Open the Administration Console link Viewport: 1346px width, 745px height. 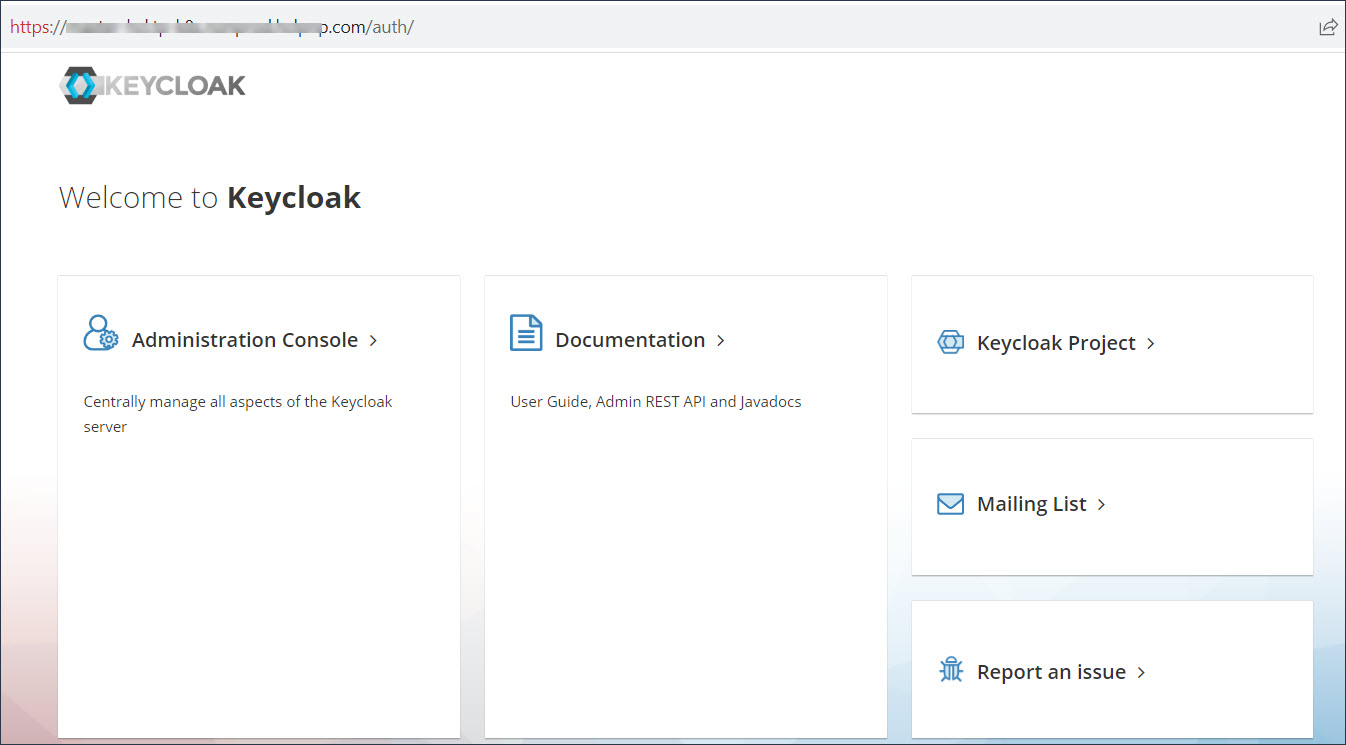click(244, 339)
